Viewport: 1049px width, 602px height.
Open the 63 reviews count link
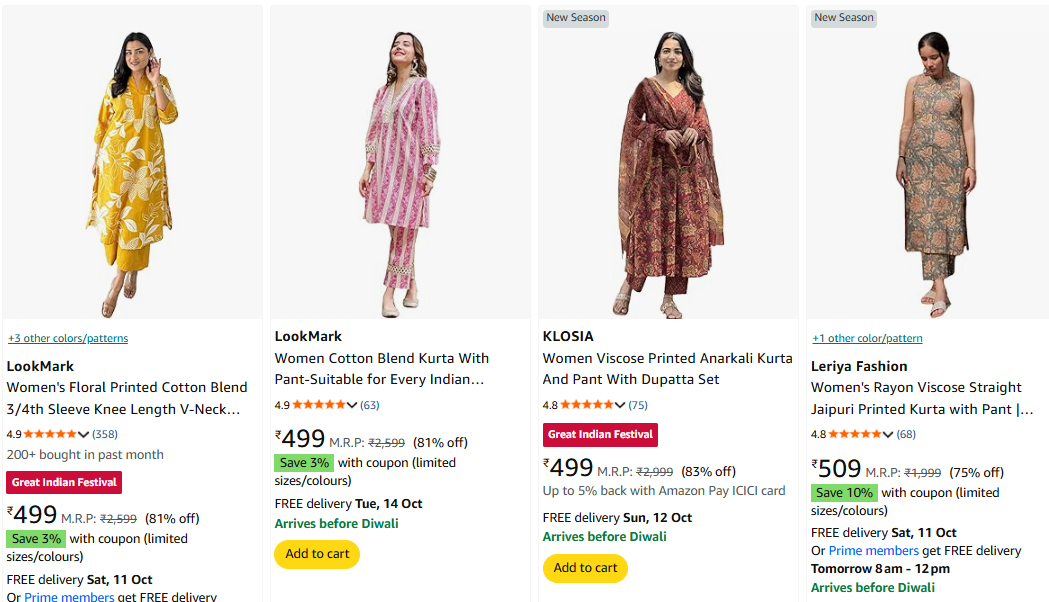point(370,405)
